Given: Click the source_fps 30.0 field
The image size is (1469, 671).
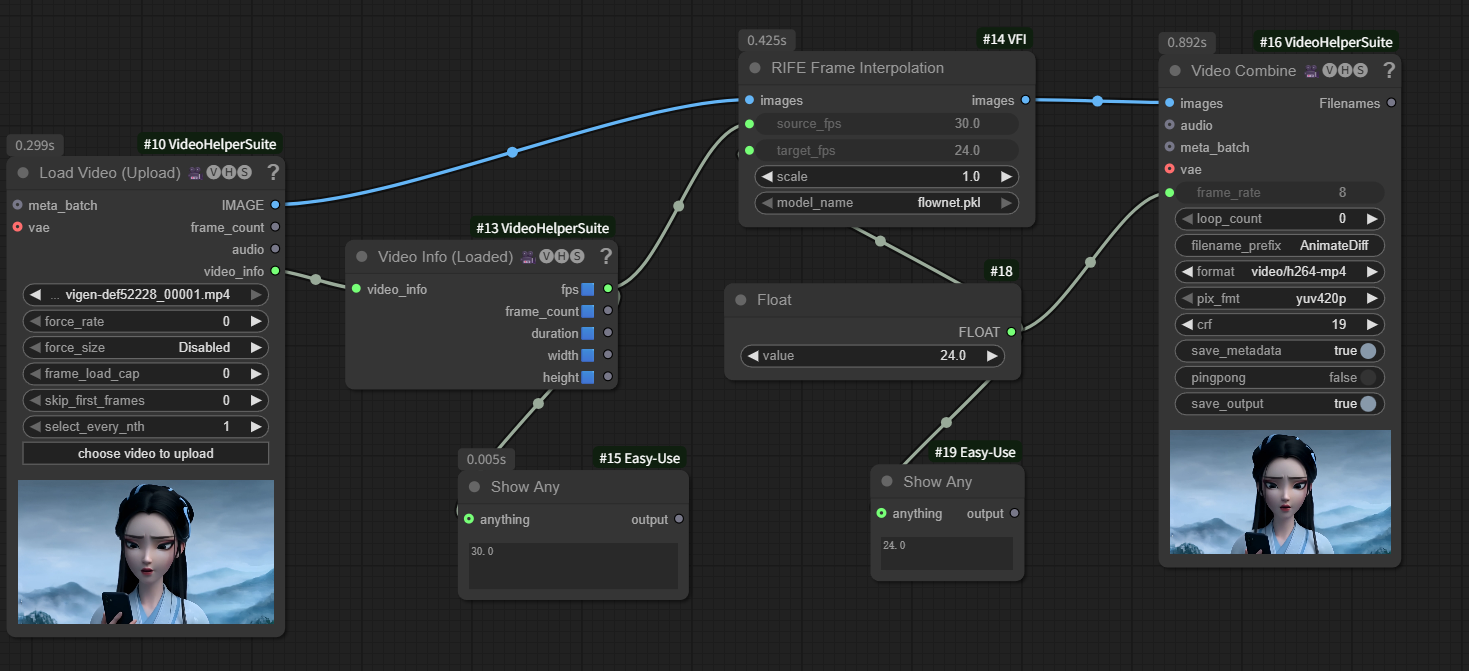Looking at the screenshot, I should point(887,124).
